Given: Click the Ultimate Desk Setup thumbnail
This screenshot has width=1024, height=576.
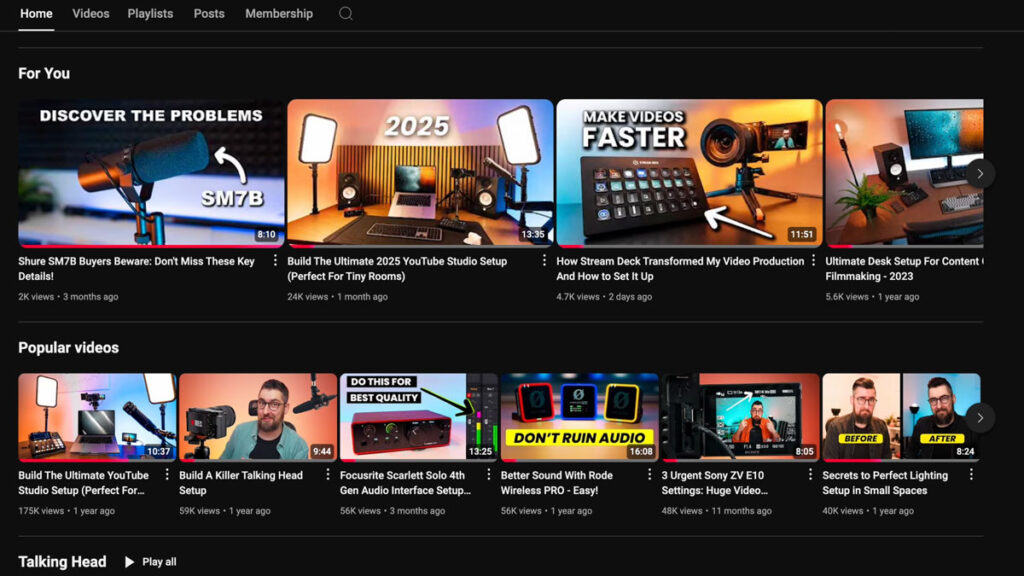Looking at the screenshot, I should click(x=904, y=173).
